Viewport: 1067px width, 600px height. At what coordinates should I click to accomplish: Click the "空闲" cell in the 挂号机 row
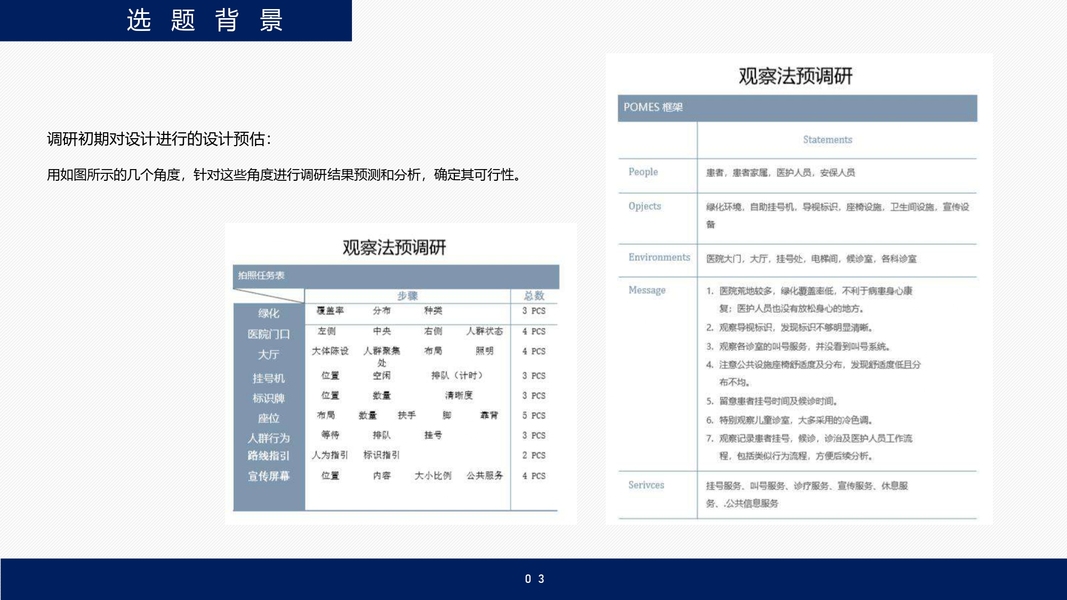382,376
